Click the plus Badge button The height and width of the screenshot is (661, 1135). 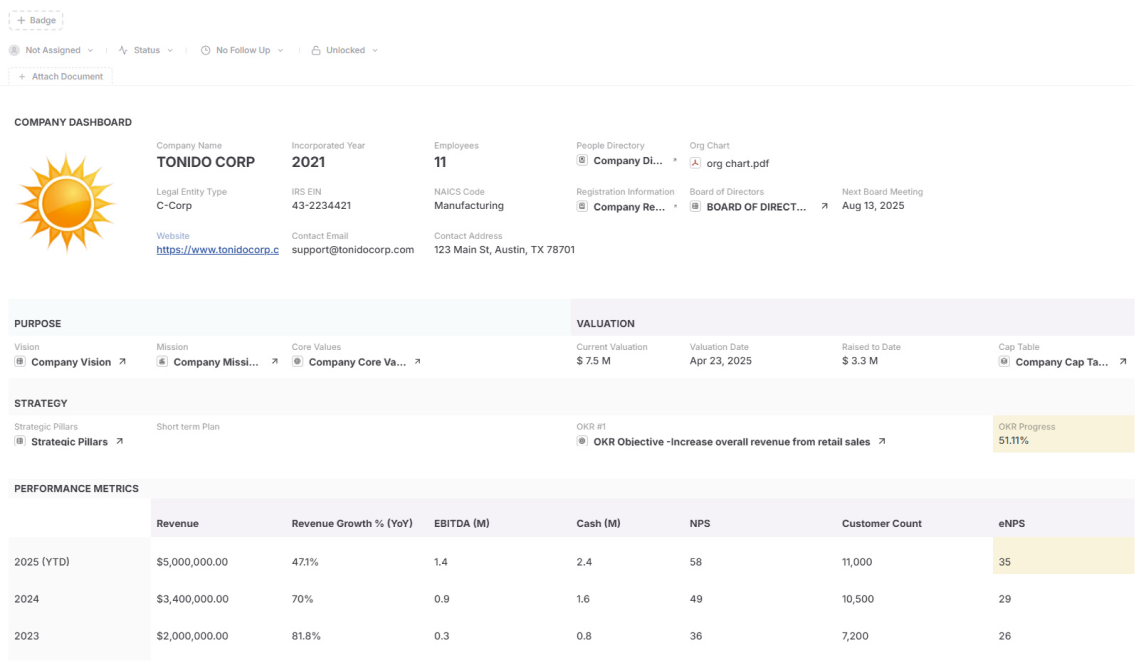[x=36, y=20]
